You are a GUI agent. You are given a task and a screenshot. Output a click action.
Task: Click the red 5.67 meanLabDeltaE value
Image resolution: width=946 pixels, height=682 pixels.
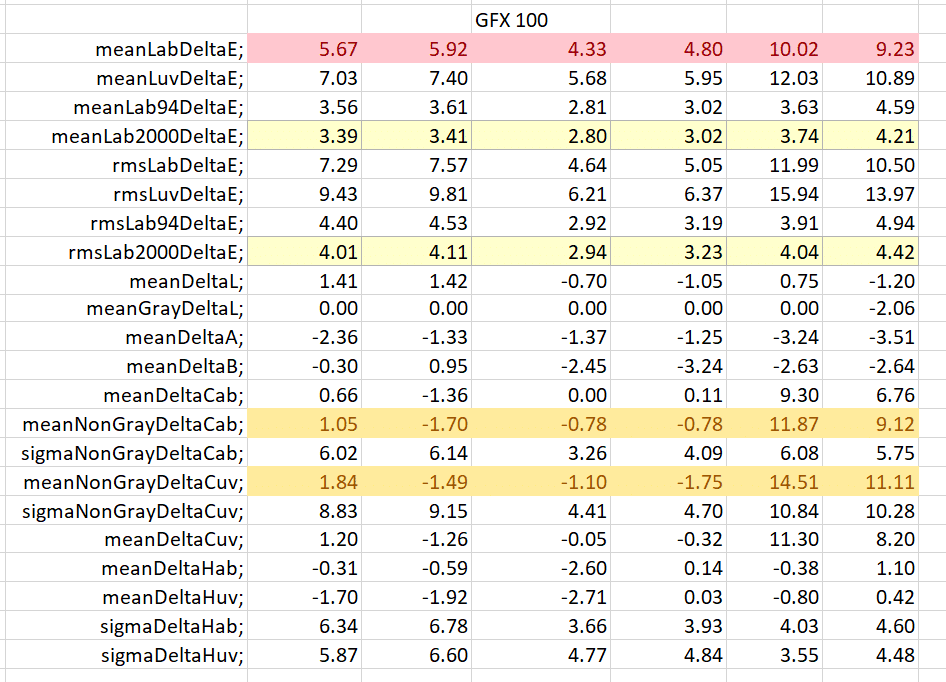click(x=338, y=49)
